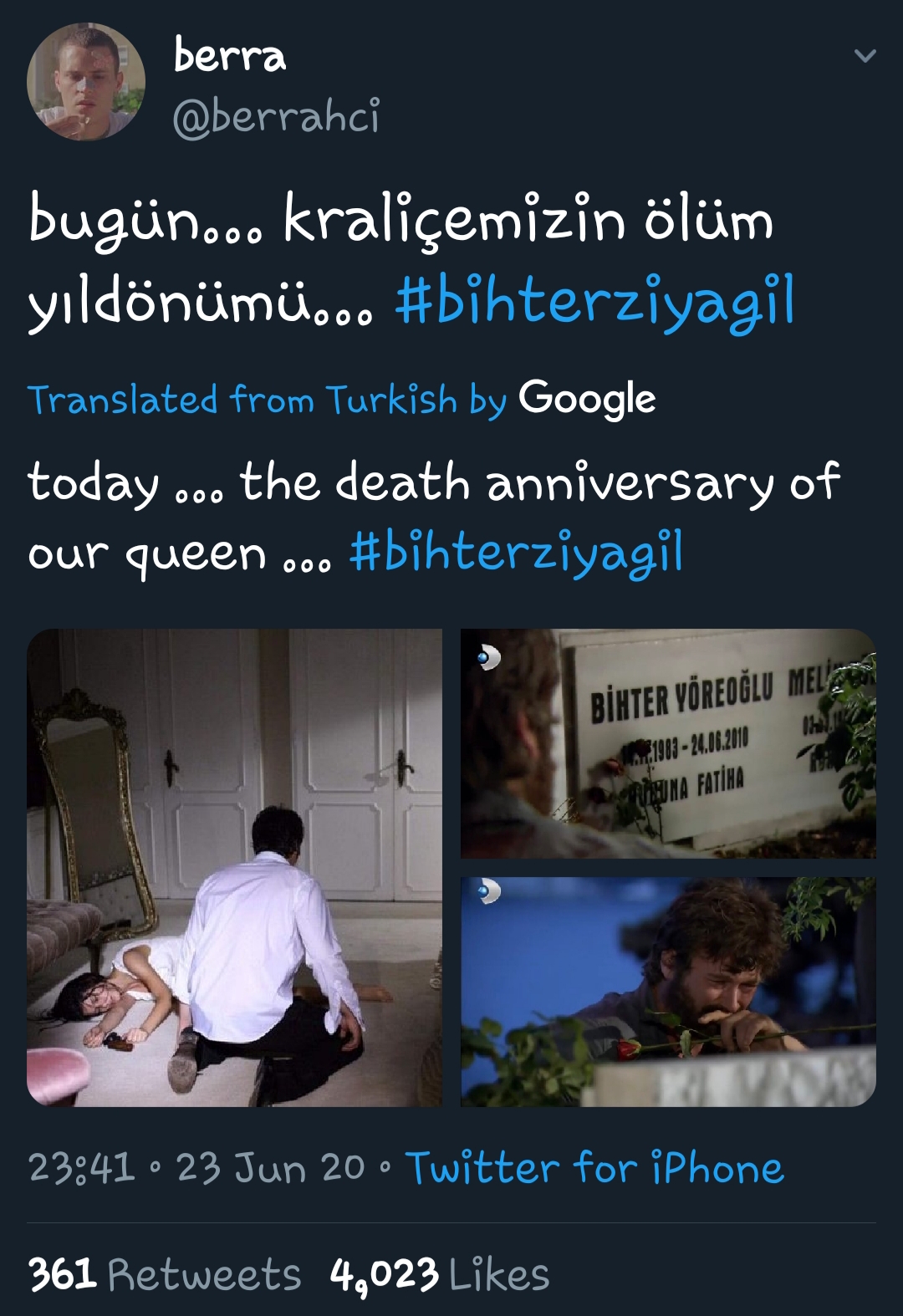The width and height of the screenshot is (903, 1316).
Task: Open #bihterziyagil hashtag in original Turkish tweet
Action: 594,302
